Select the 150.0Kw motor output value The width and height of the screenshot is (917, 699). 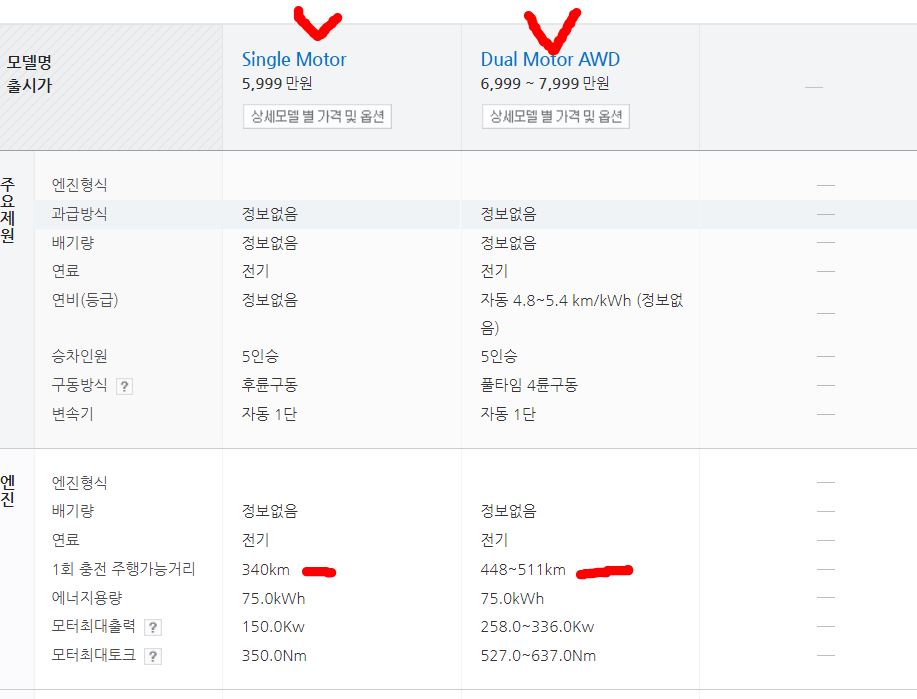click(x=274, y=627)
